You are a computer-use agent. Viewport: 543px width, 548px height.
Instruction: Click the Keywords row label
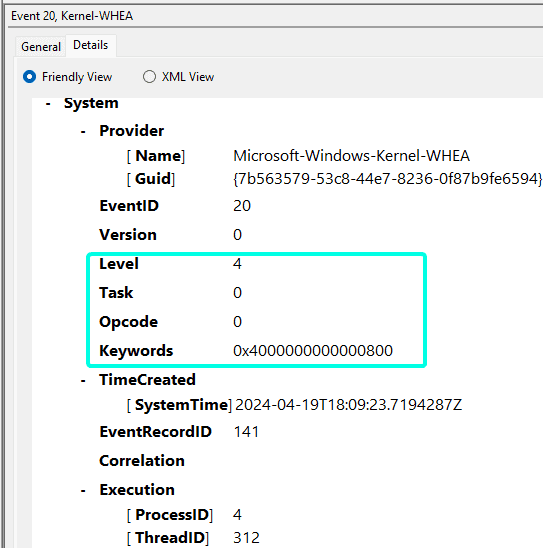pos(136,351)
